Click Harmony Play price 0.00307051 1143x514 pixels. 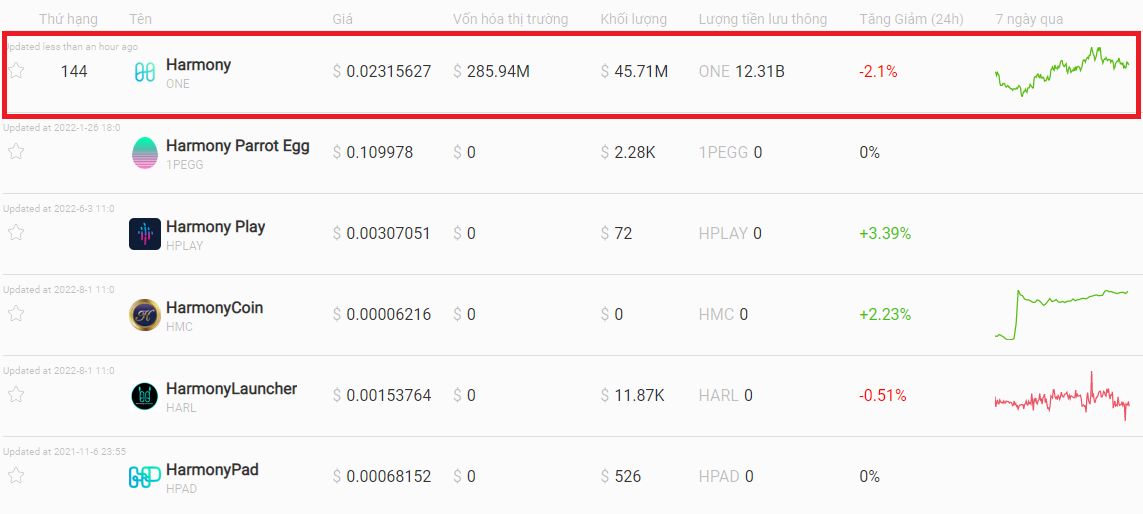click(381, 233)
